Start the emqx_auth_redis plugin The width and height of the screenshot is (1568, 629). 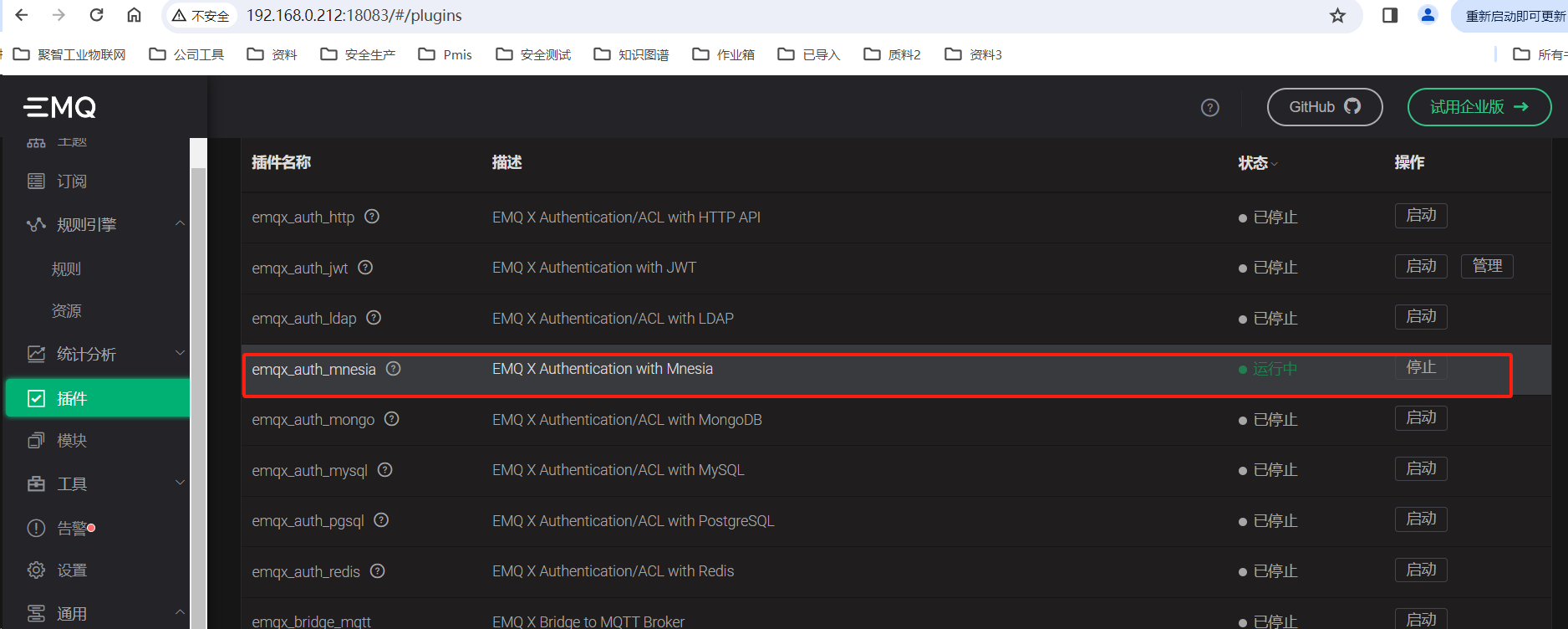click(1421, 570)
